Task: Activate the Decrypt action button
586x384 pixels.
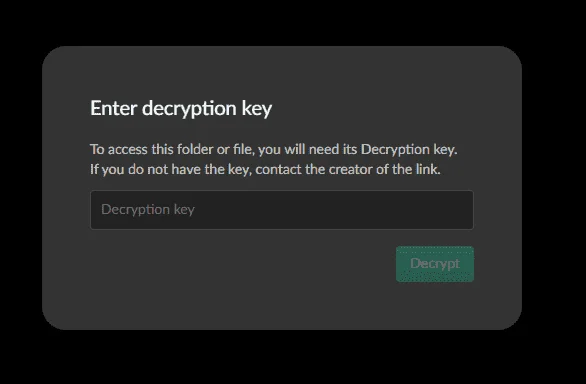Action: pyautogui.click(x=435, y=264)
